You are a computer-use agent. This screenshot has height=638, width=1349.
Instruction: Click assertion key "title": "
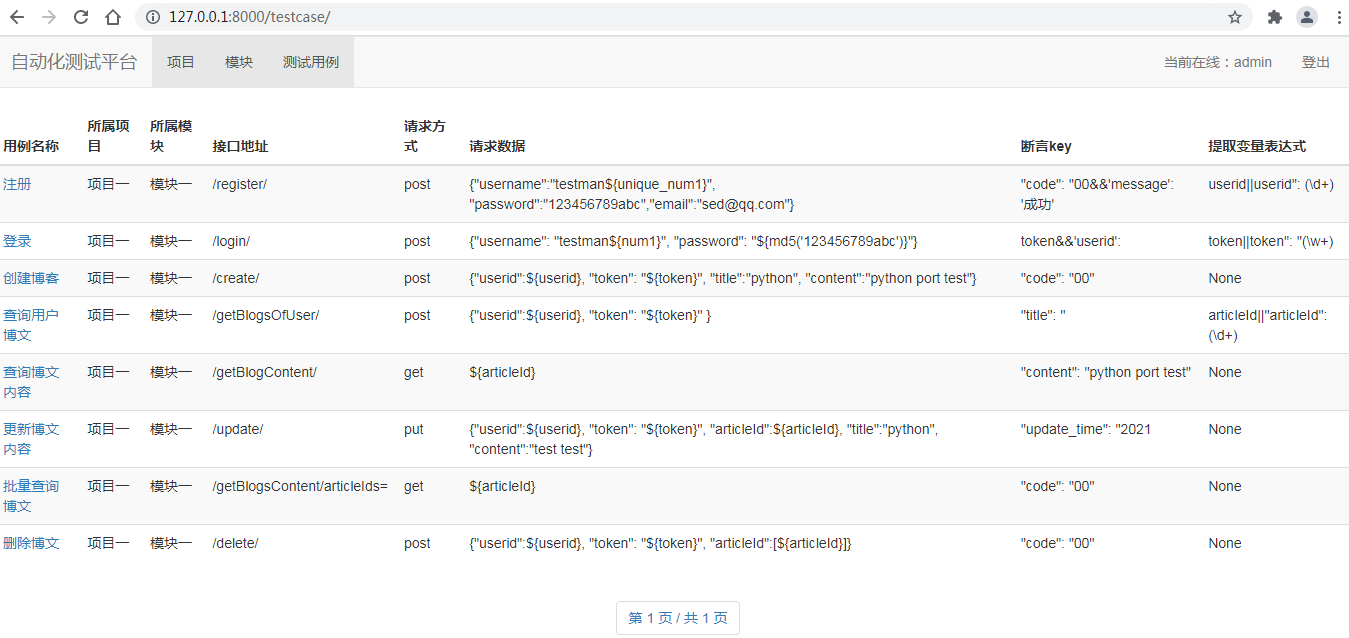click(x=1044, y=315)
